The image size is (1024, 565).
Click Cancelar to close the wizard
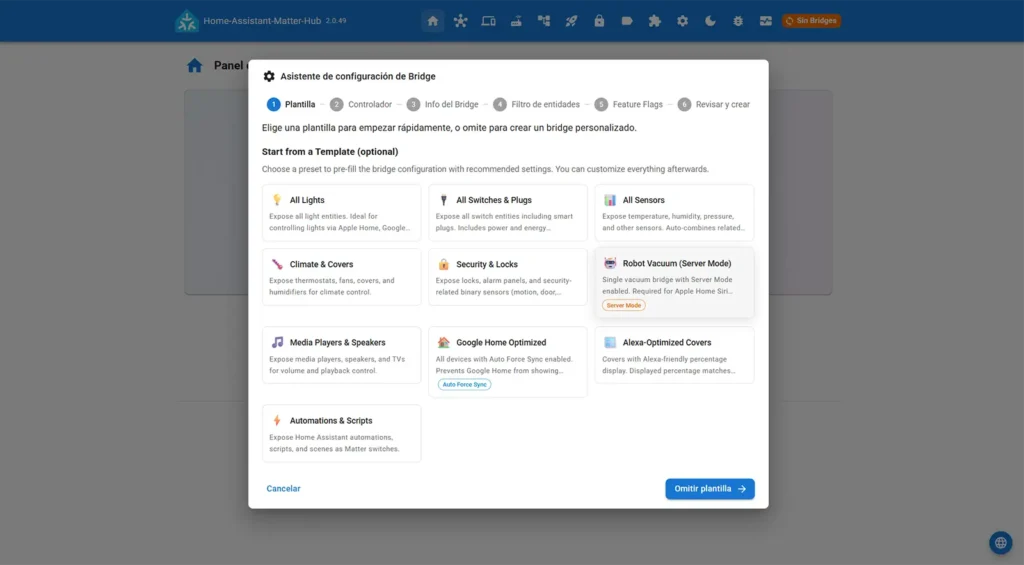coord(283,489)
